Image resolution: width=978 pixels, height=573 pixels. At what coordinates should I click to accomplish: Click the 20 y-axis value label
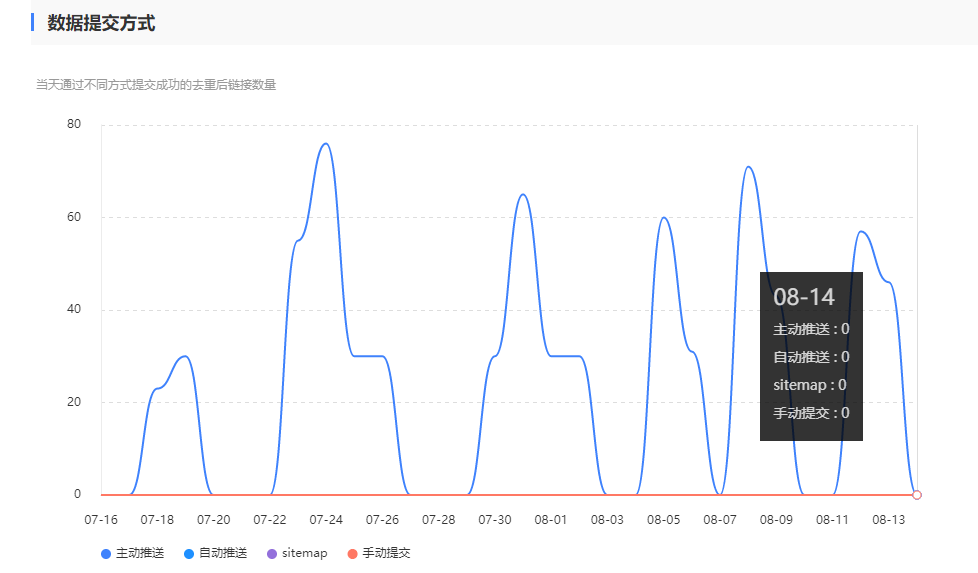[74, 402]
